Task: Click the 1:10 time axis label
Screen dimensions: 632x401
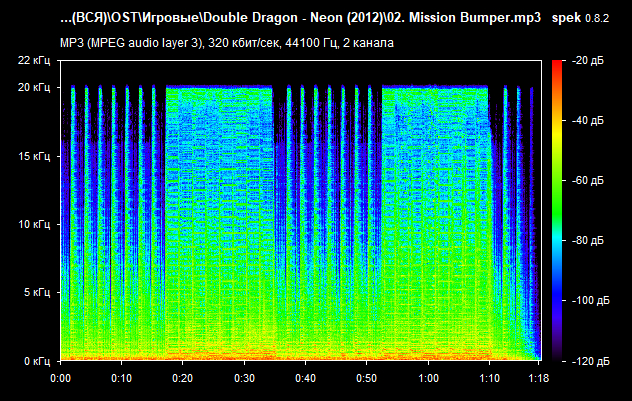Action: click(x=489, y=378)
